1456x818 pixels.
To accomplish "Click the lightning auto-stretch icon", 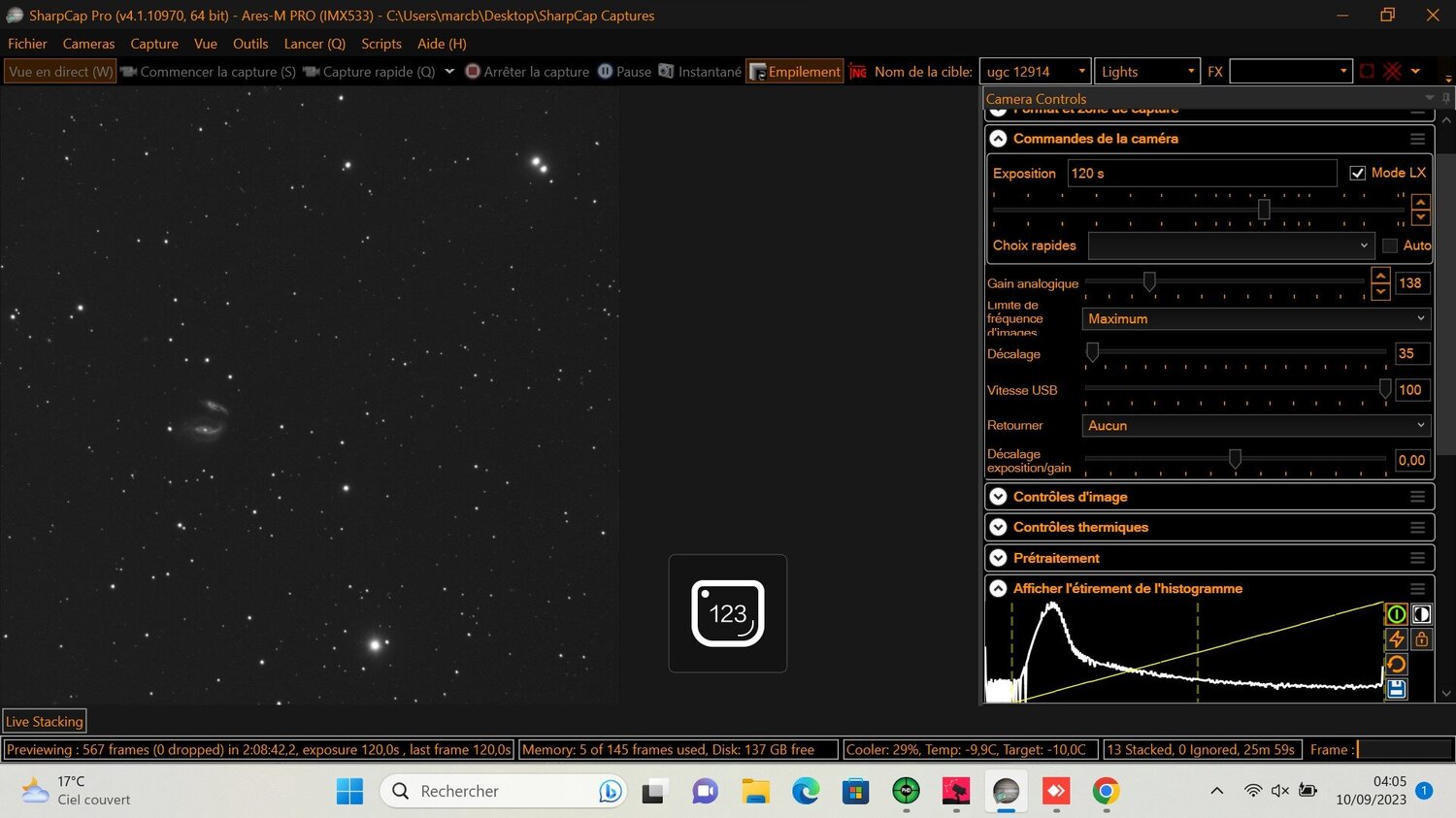I will click(1396, 639).
